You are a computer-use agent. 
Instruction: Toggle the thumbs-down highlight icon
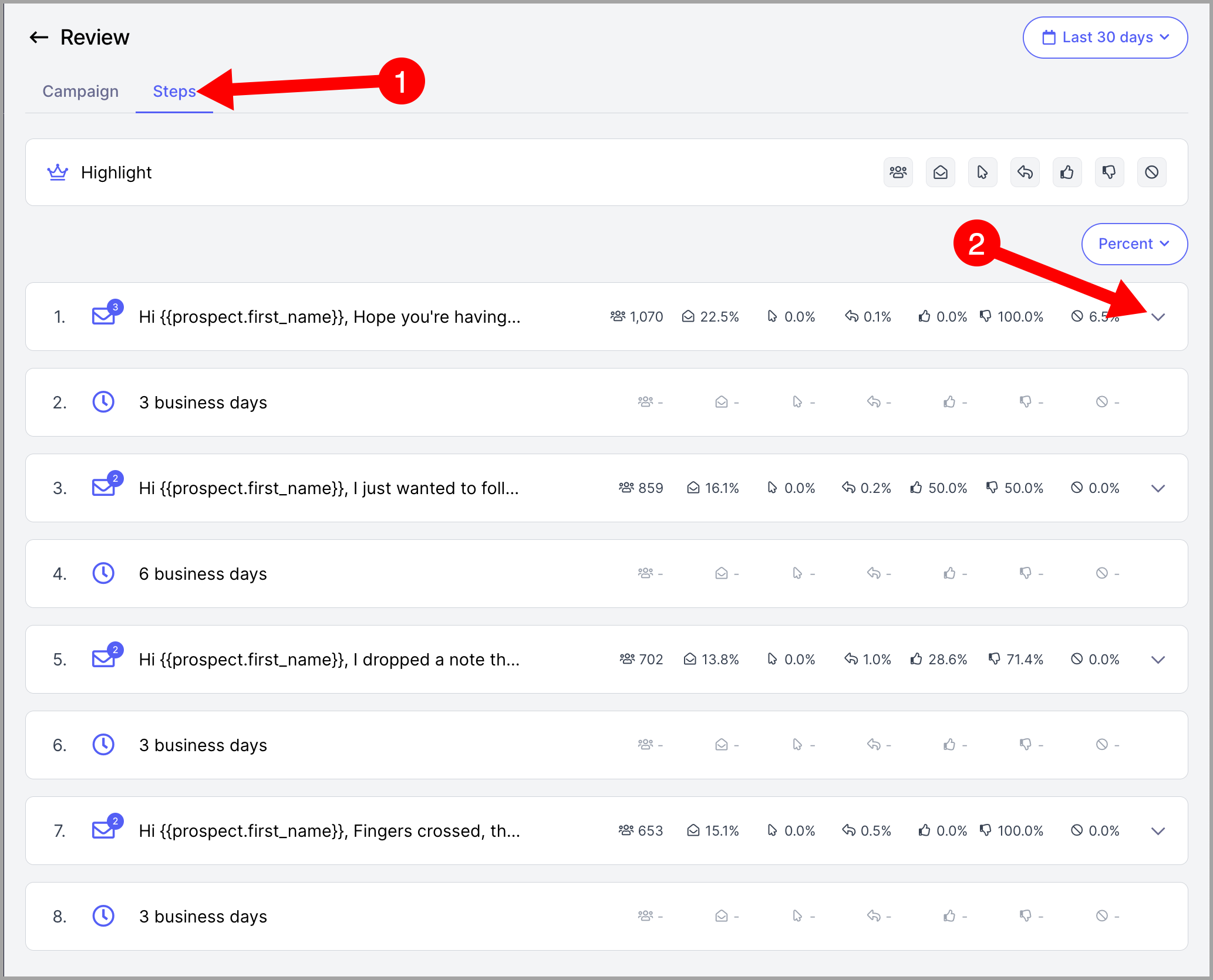(x=1110, y=173)
